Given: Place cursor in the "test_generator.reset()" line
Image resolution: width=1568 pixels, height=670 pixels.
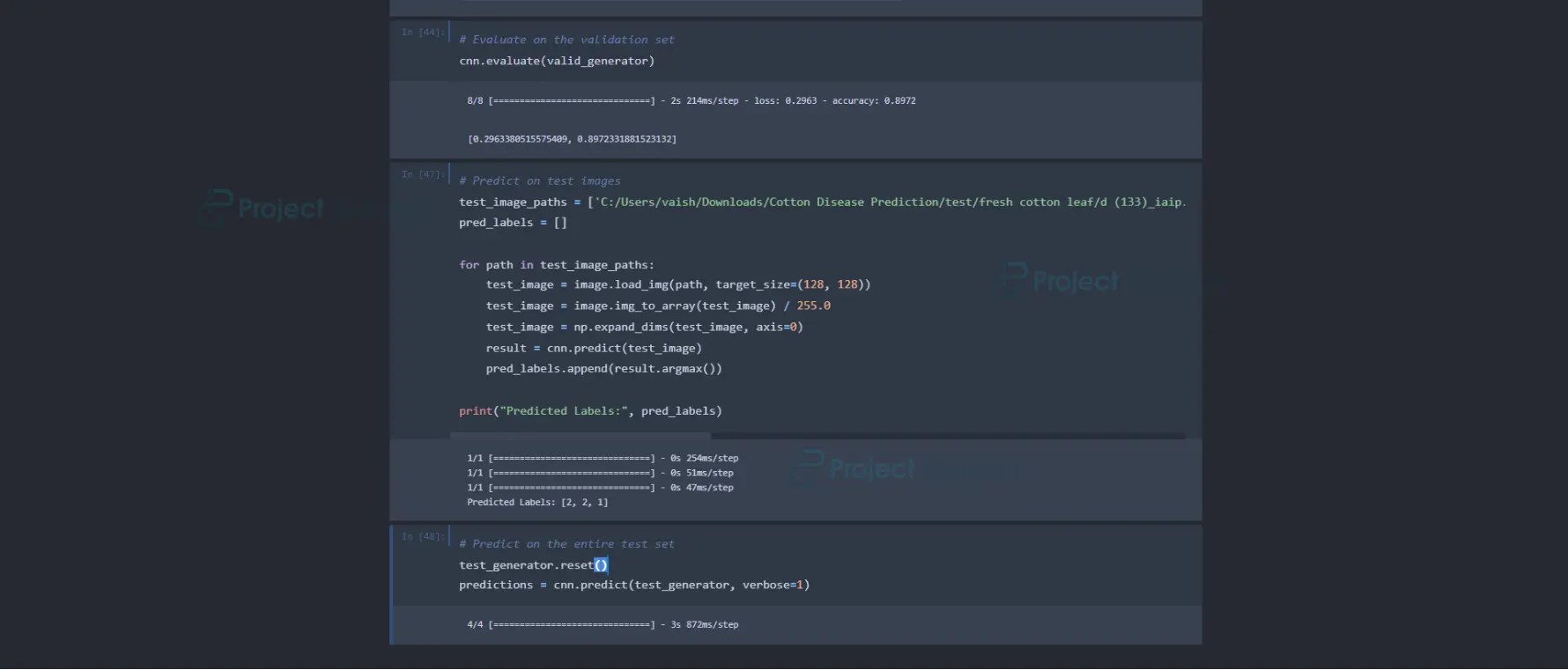Looking at the screenshot, I should (x=533, y=565).
